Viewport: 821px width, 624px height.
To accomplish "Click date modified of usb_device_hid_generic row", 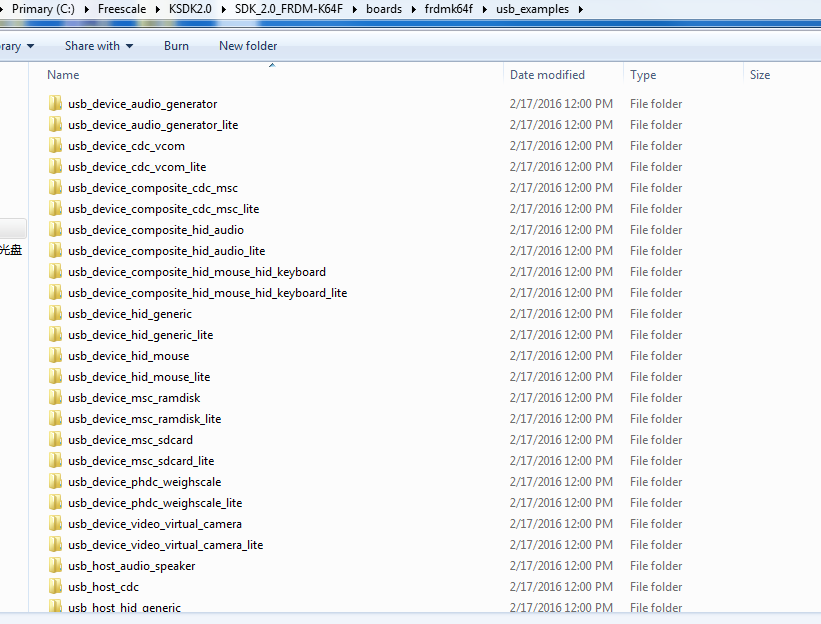I will coord(561,314).
